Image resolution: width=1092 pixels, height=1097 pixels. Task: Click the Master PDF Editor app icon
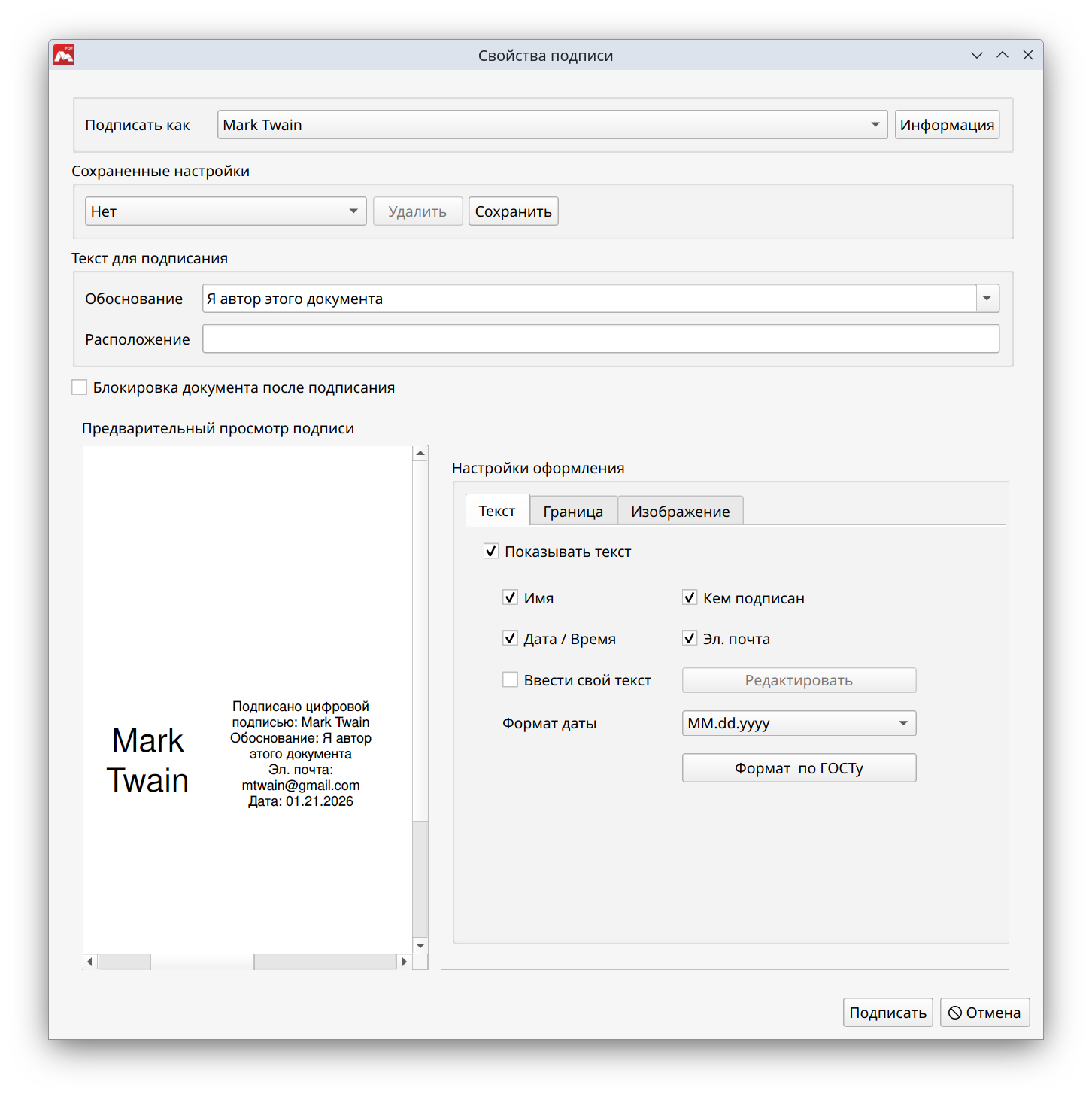64,55
